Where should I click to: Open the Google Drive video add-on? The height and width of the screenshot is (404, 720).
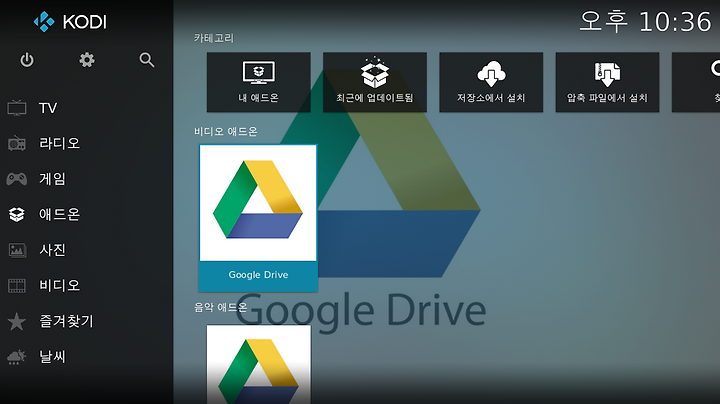pyautogui.click(x=258, y=218)
